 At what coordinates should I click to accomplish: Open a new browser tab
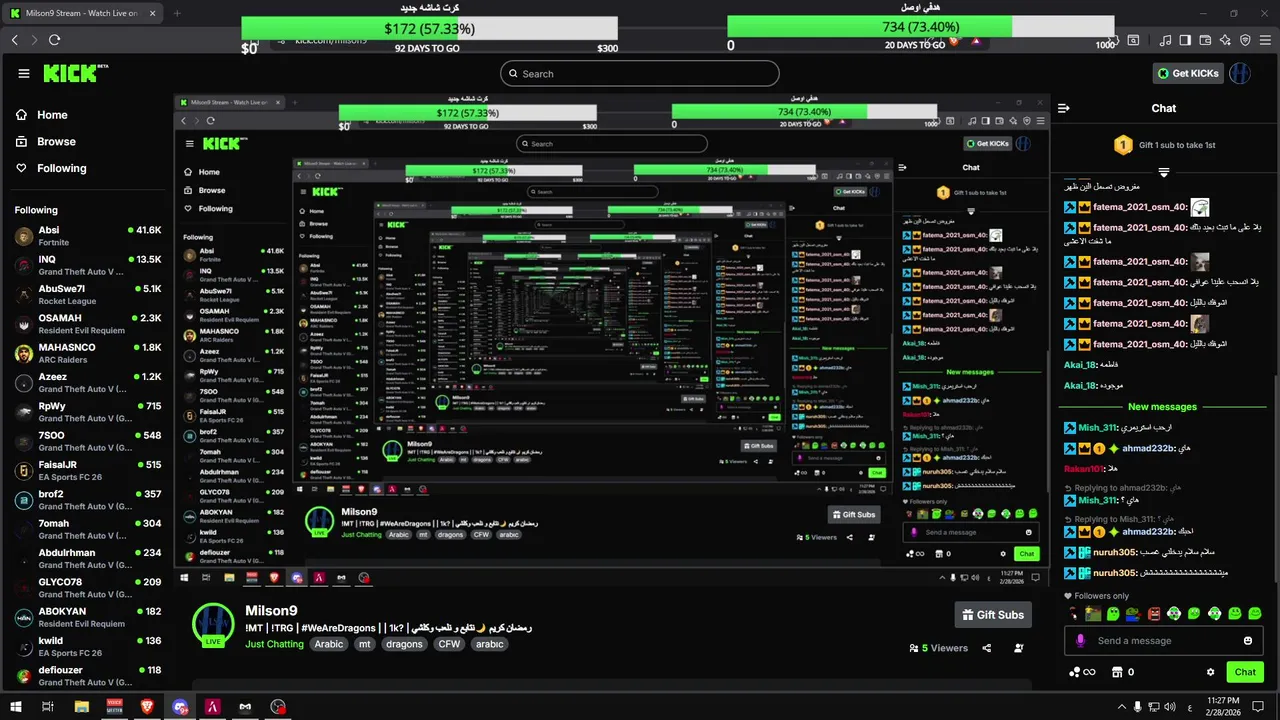177,13
